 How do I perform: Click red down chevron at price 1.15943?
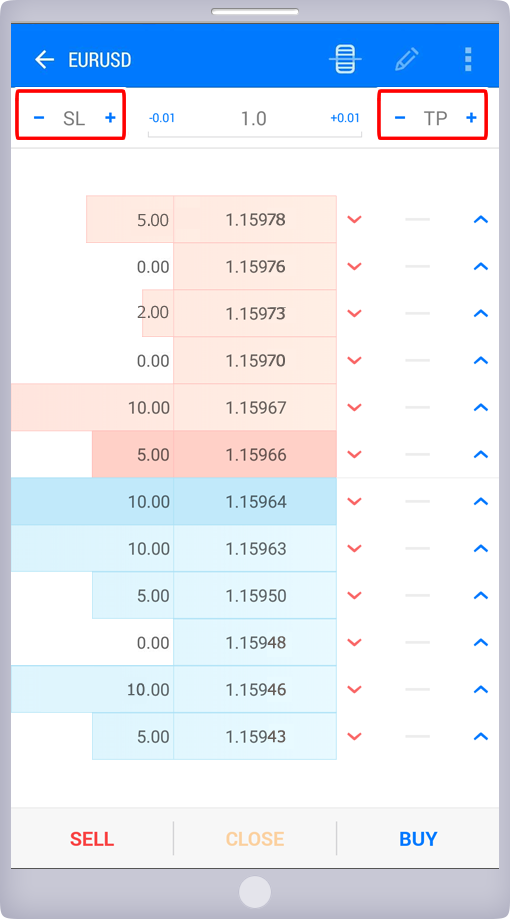coord(355,736)
